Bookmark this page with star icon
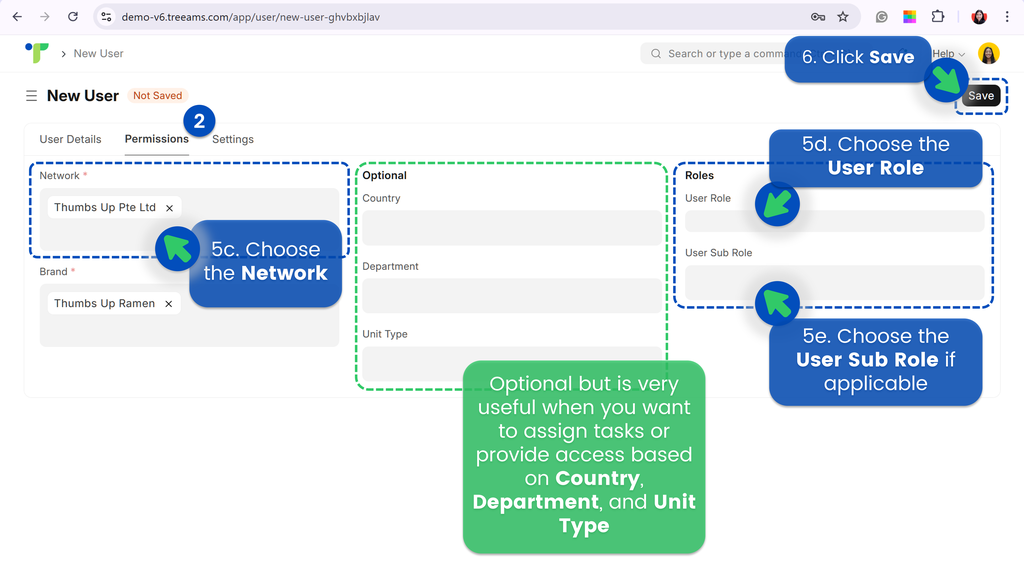The image size is (1024, 569). point(843,17)
